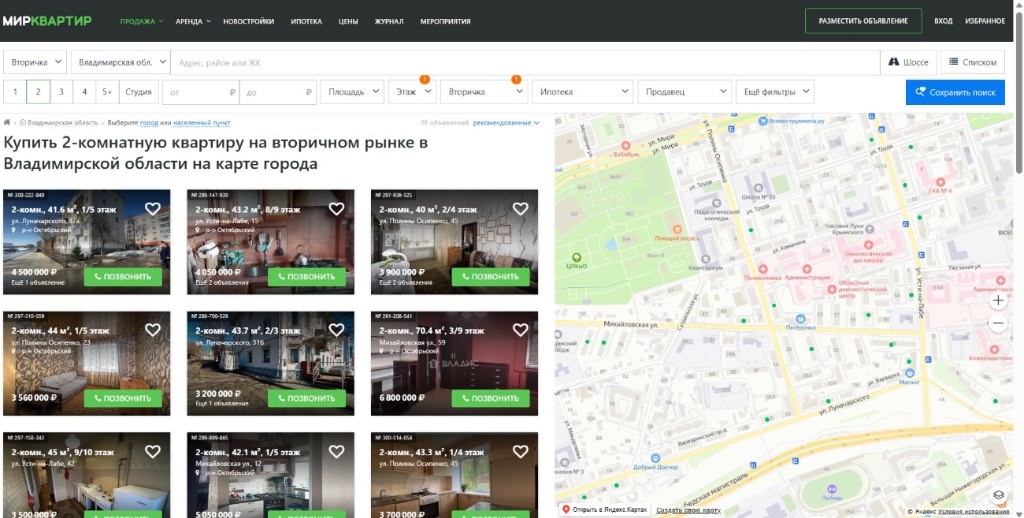
Task: Favorite the 44 м² listing heart
Action: [153, 331]
